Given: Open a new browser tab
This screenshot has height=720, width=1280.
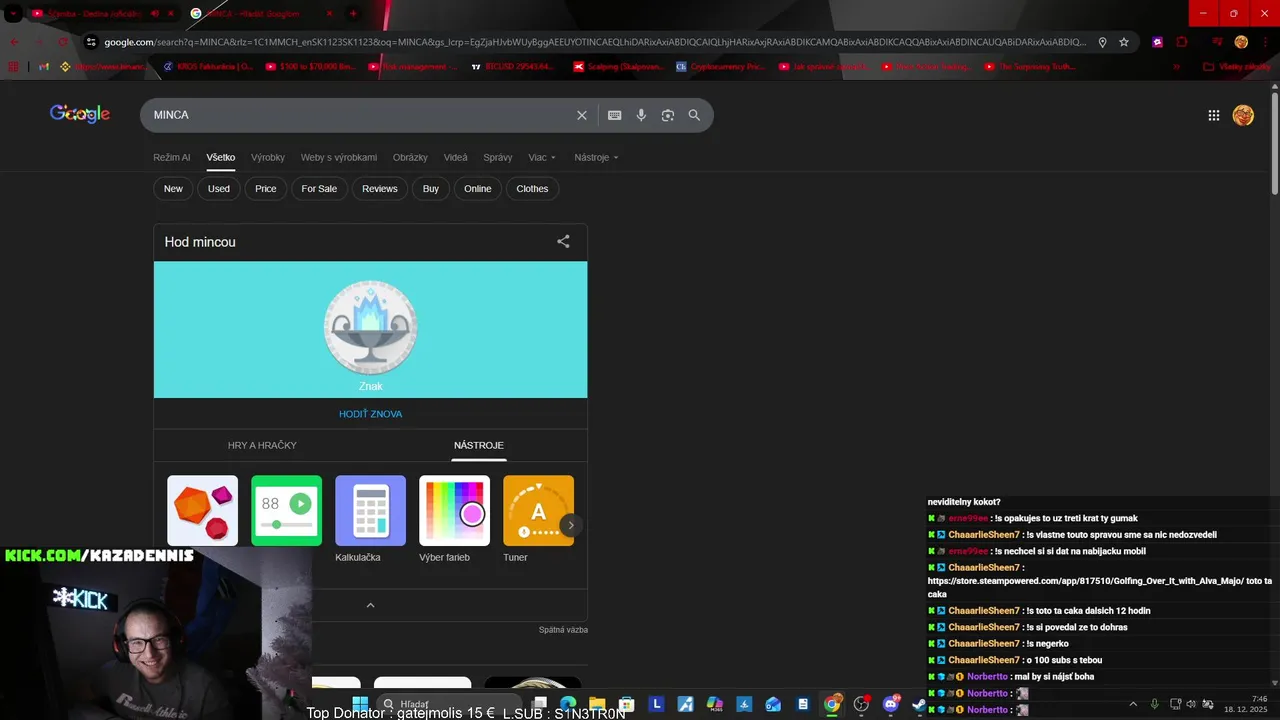Looking at the screenshot, I should coord(353,14).
